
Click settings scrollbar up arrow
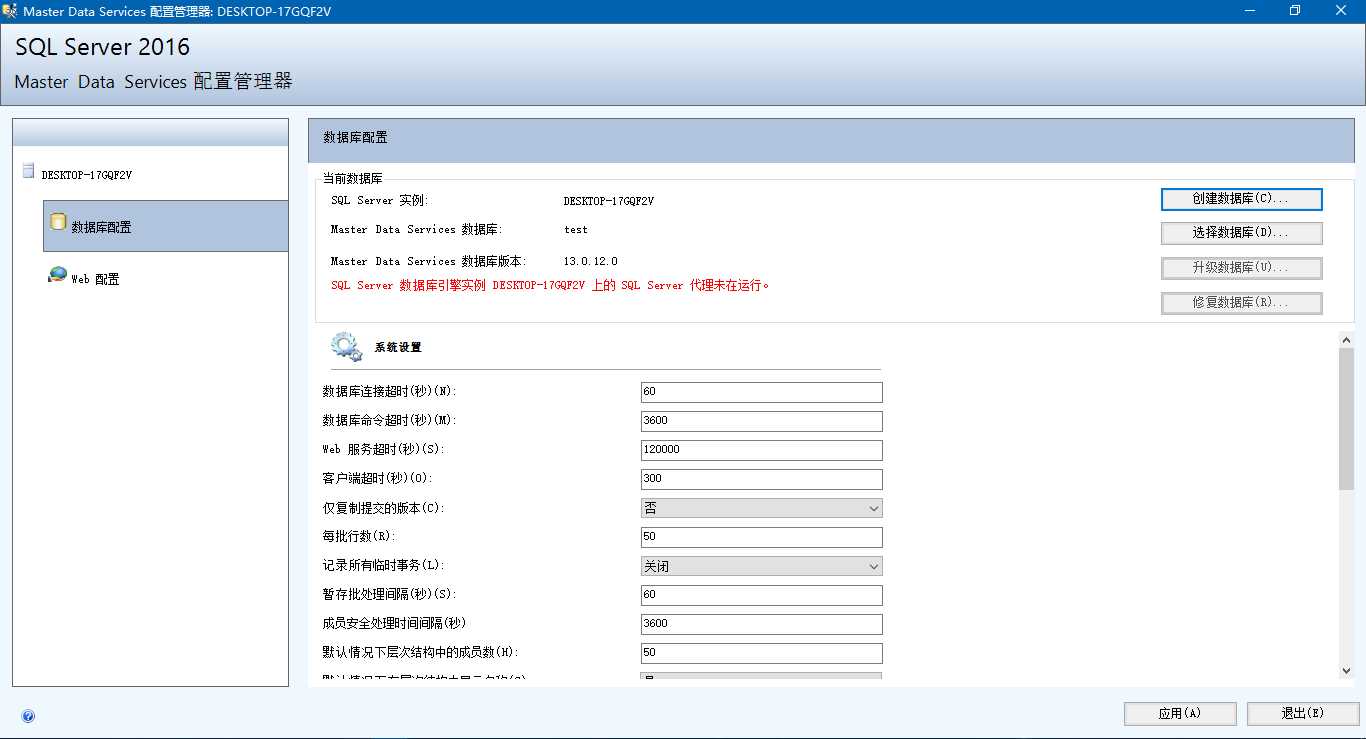click(1346, 340)
